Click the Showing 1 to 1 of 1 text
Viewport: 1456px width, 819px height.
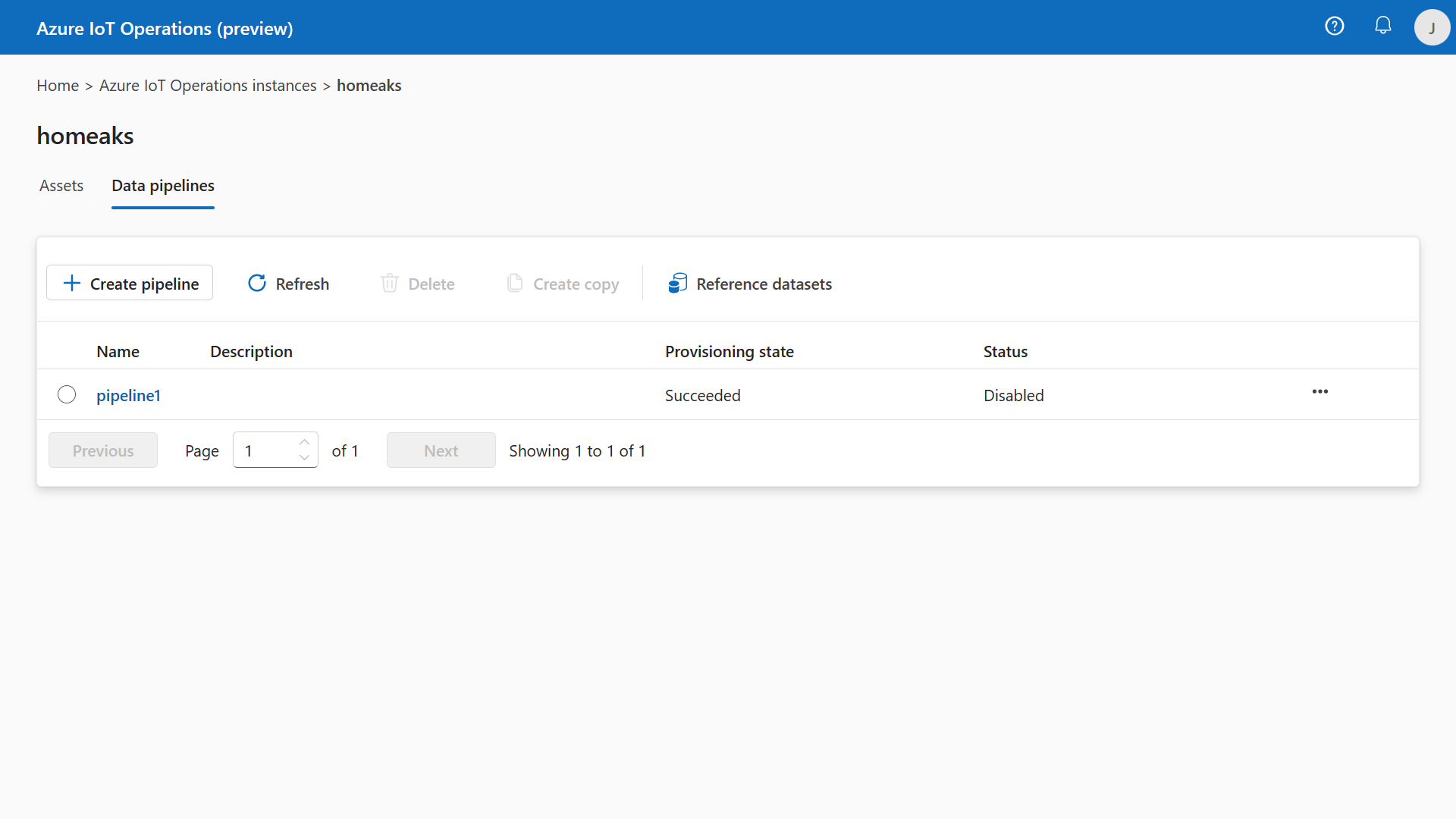point(577,450)
